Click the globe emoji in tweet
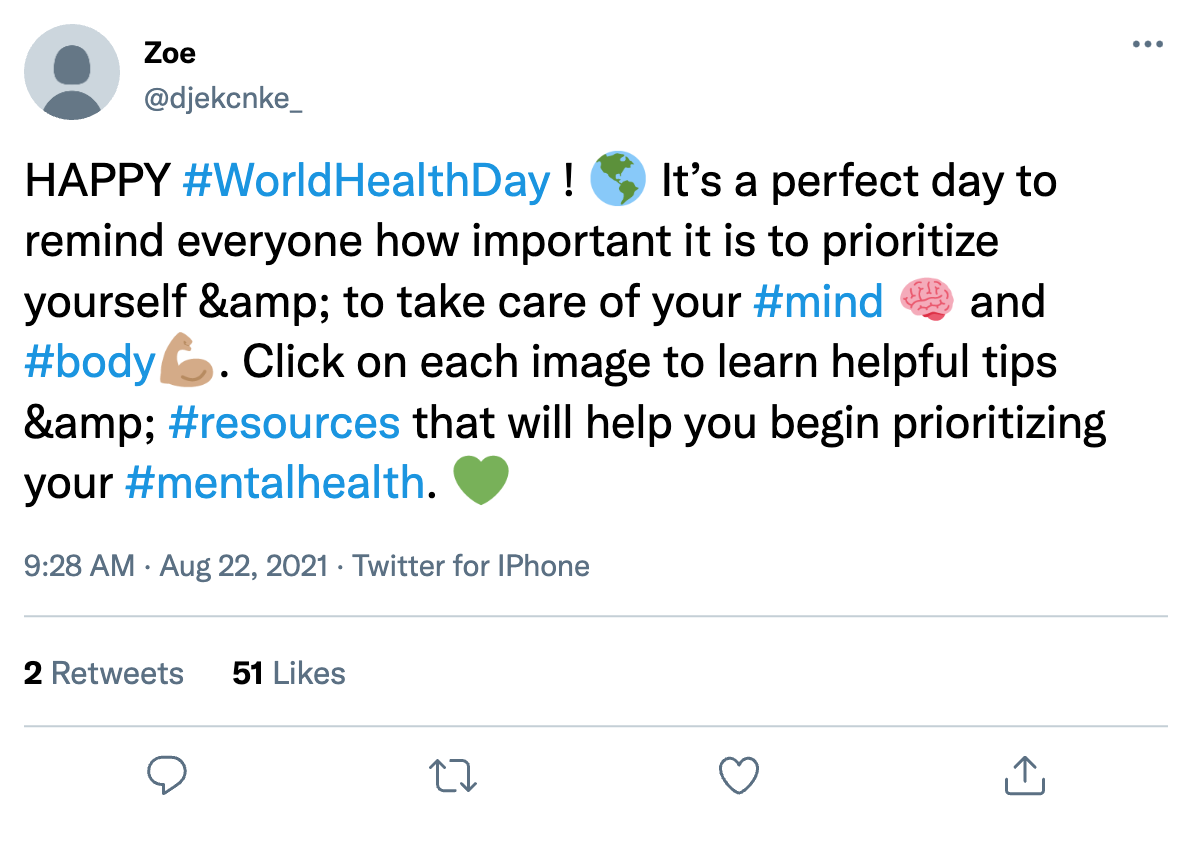Viewport: 1192px width, 848px height. pyautogui.click(x=617, y=182)
